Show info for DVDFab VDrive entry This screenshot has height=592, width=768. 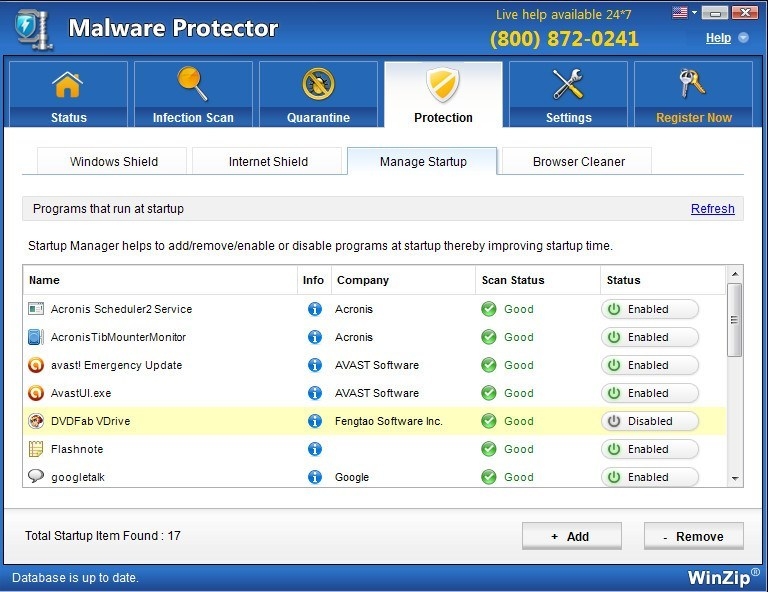point(315,421)
